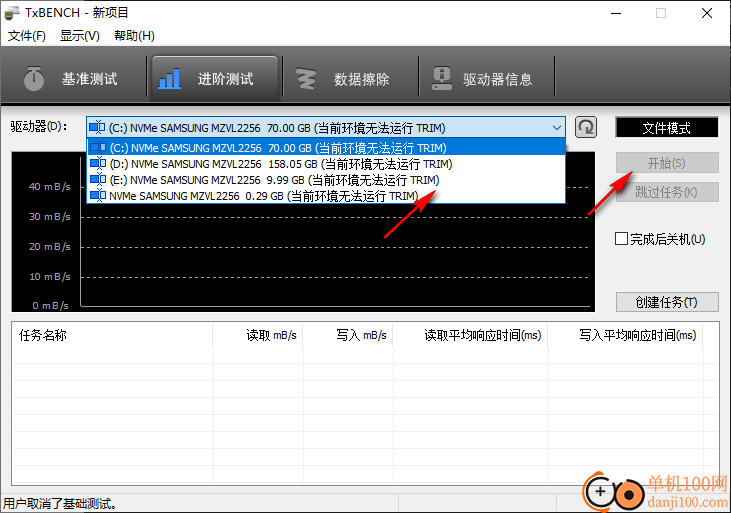Click the 20 mB/s graph axis label
Image resolution: width=731 pixels, height=513 pixels.
(50, 246)
